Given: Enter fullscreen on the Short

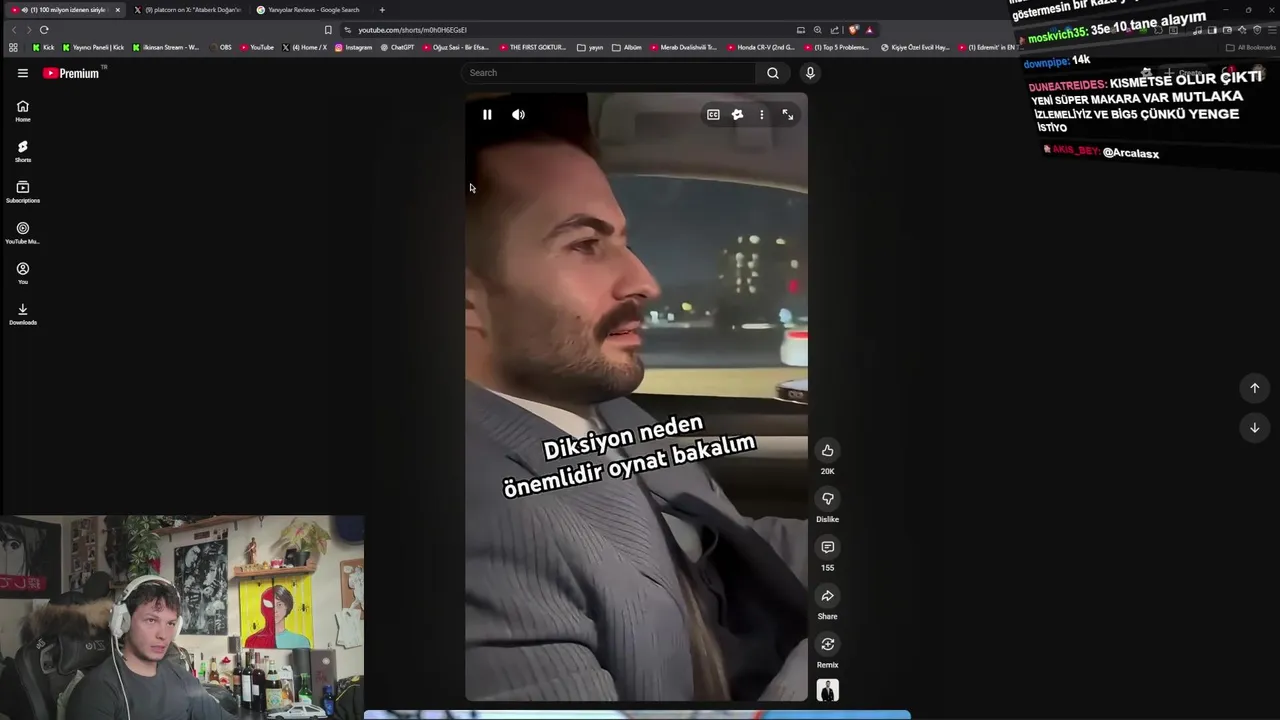Looking at the screenshot, I should [x=788, y=115].
